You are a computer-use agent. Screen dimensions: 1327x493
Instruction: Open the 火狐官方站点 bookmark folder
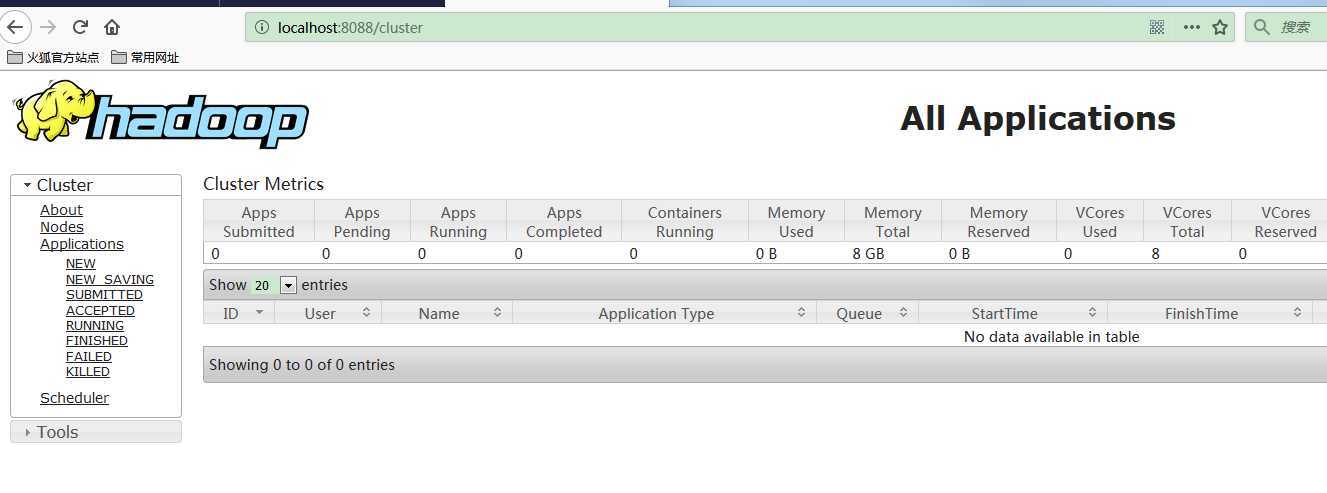point(53,57)
